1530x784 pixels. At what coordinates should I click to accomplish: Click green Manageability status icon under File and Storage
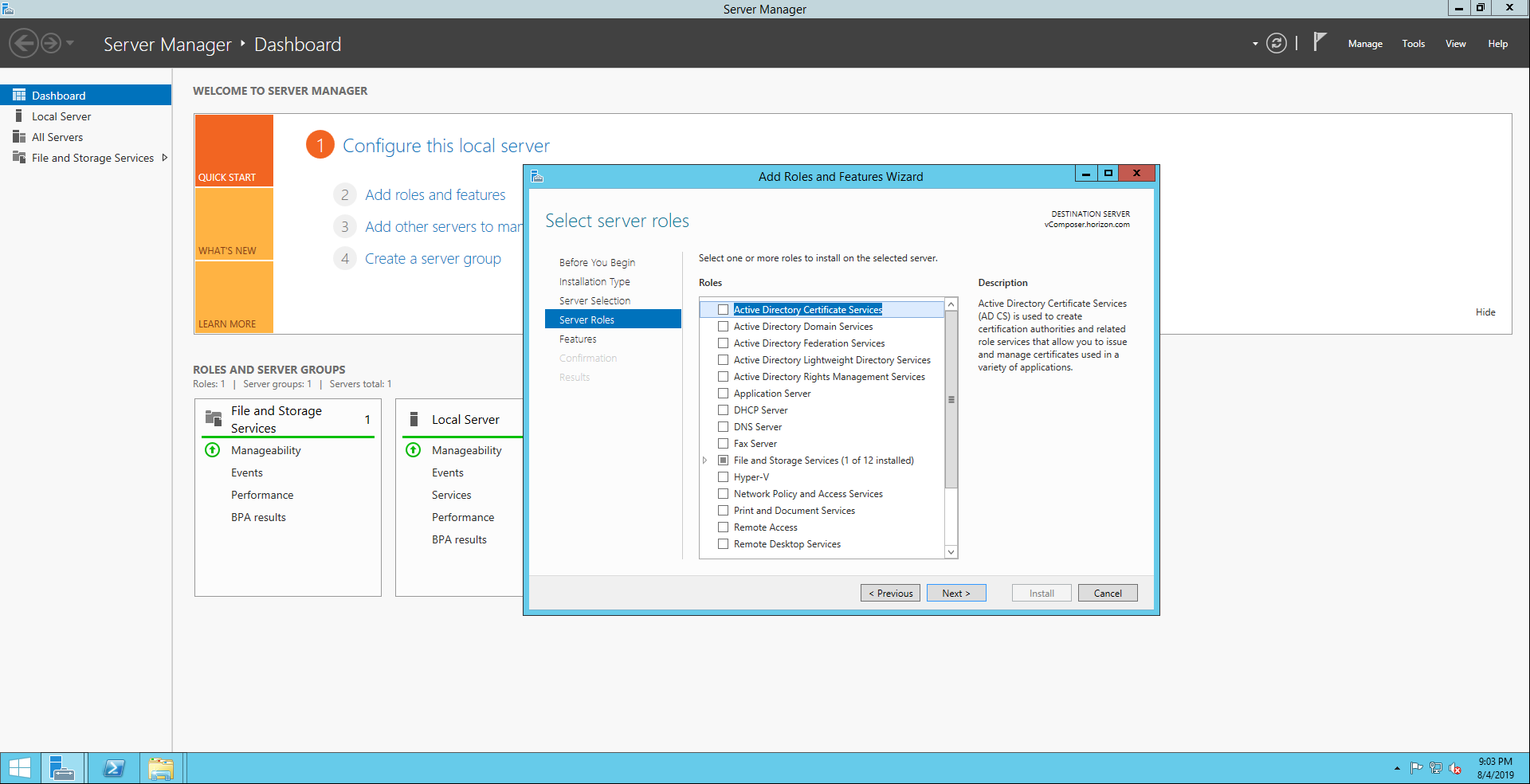(x=213, y=450)
